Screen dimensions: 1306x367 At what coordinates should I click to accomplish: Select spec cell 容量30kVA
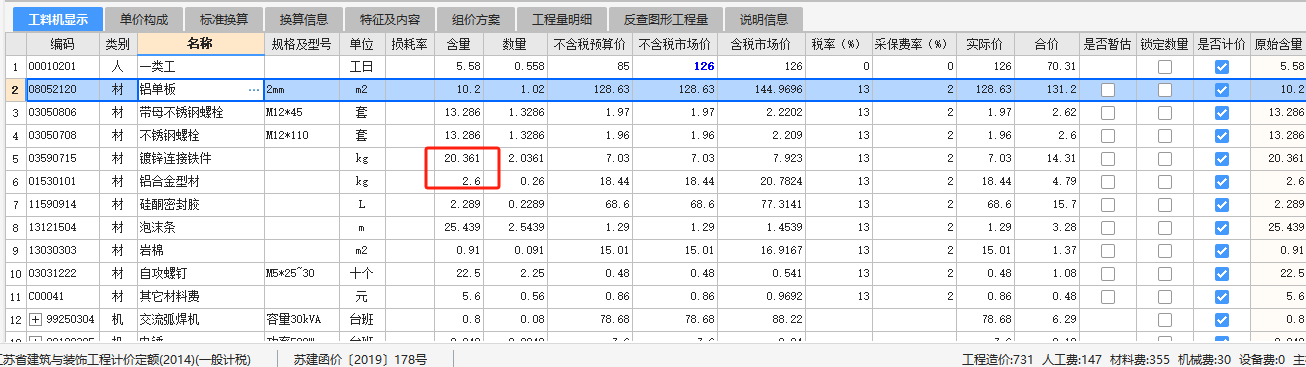pyautogui.click(x=302, y=319)
